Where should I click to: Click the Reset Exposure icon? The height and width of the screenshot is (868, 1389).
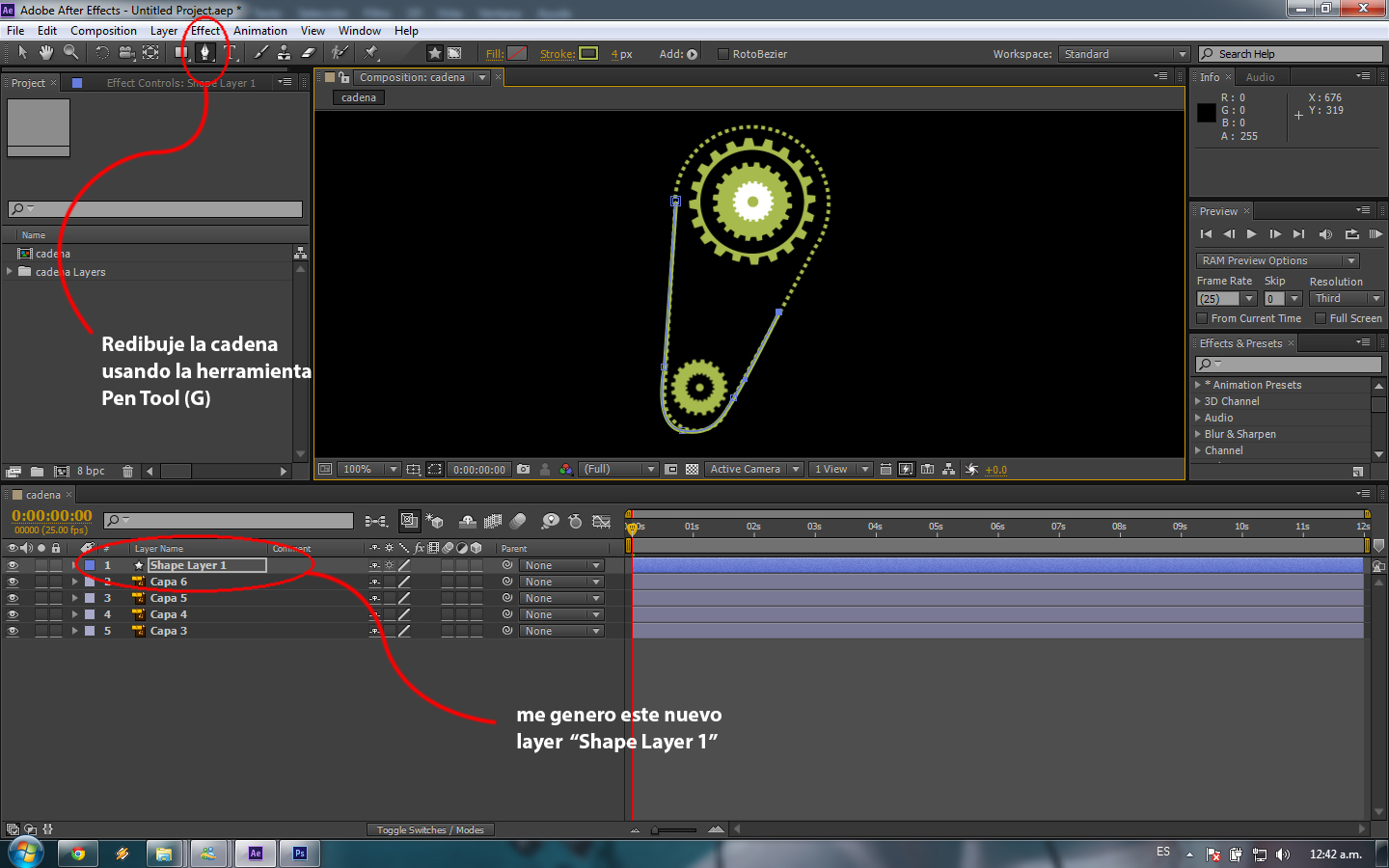point(972,470)
